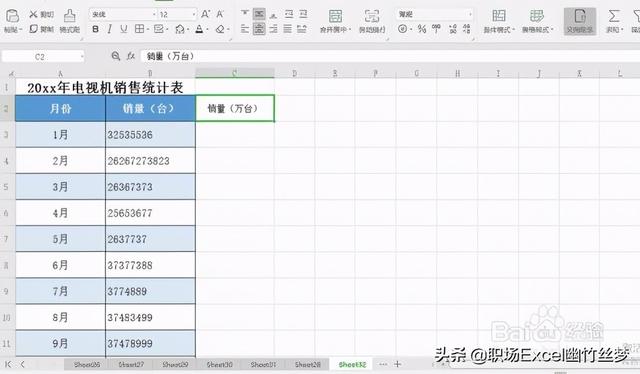Click the 月份 header cell

(60, 109)
